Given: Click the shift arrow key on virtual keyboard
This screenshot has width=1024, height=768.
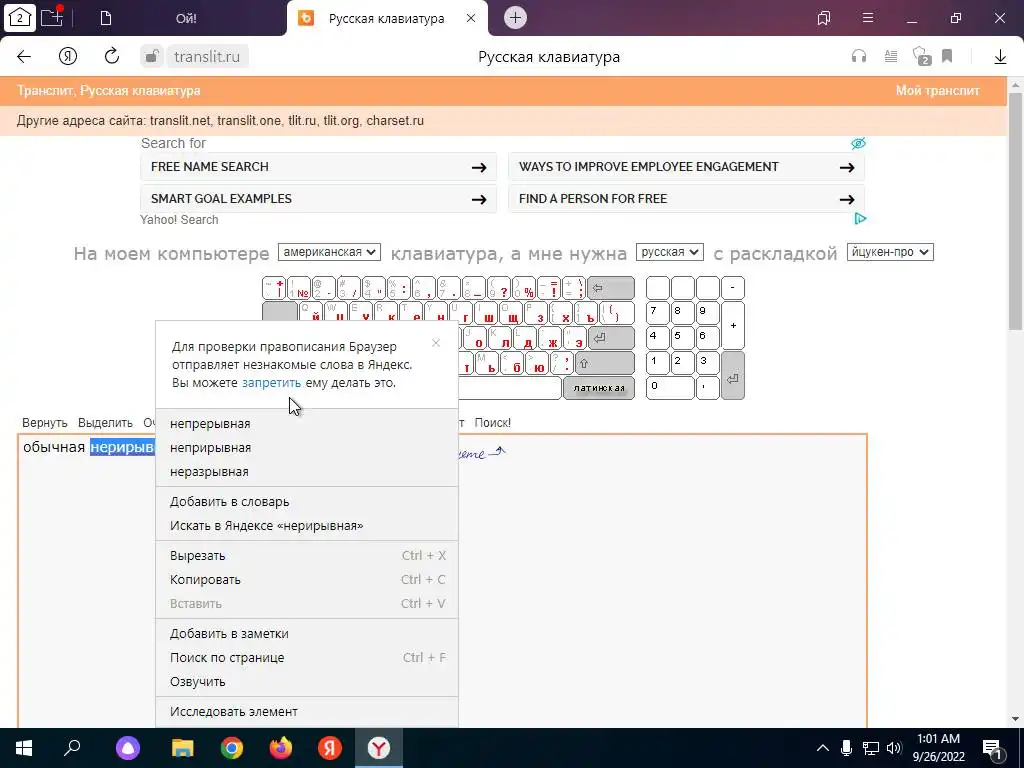Looking at the screenshot, I should pyautogui.click(x=605, y=363).
